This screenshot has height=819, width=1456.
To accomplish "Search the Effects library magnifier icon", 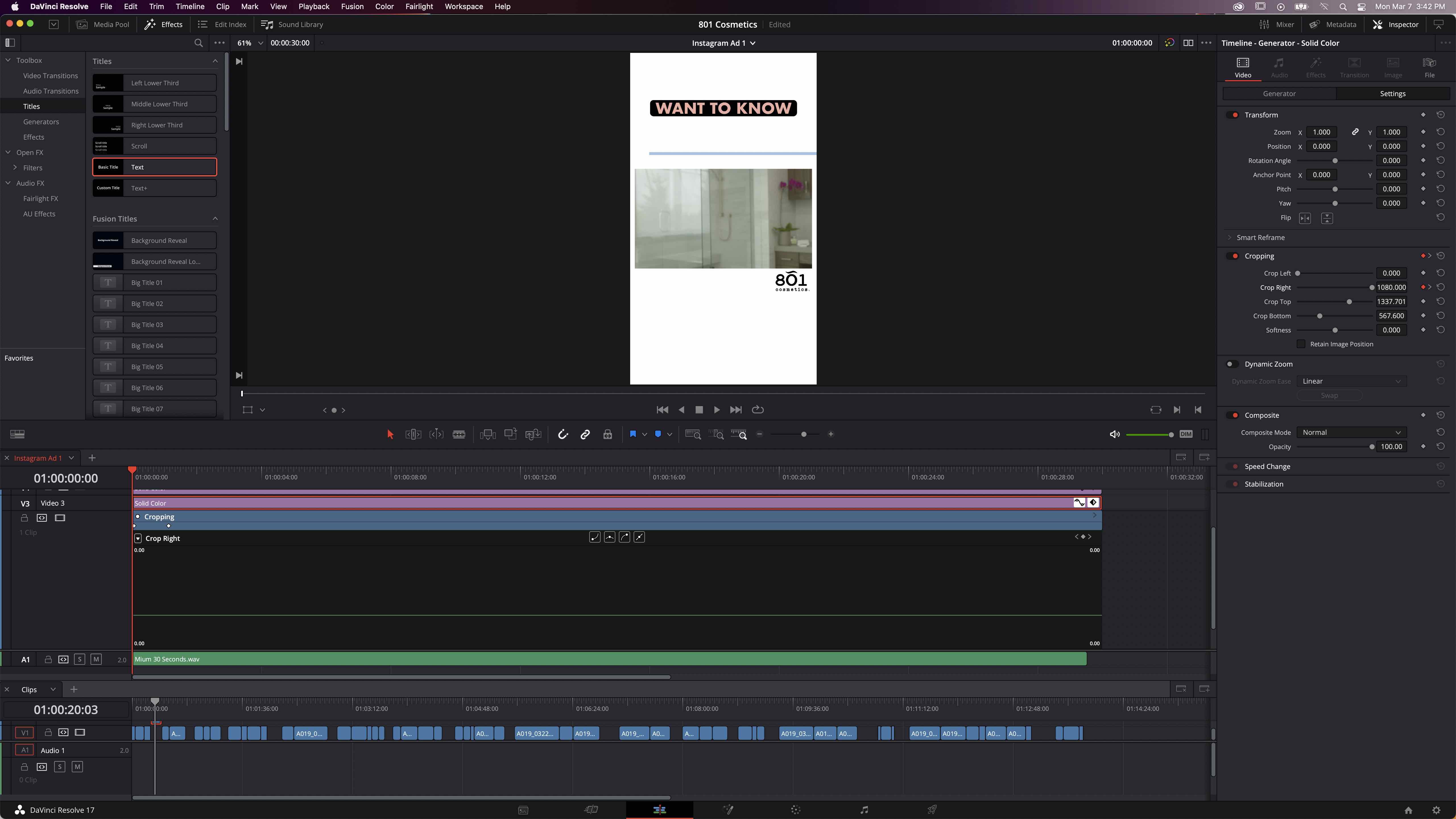I will (198, 43).
